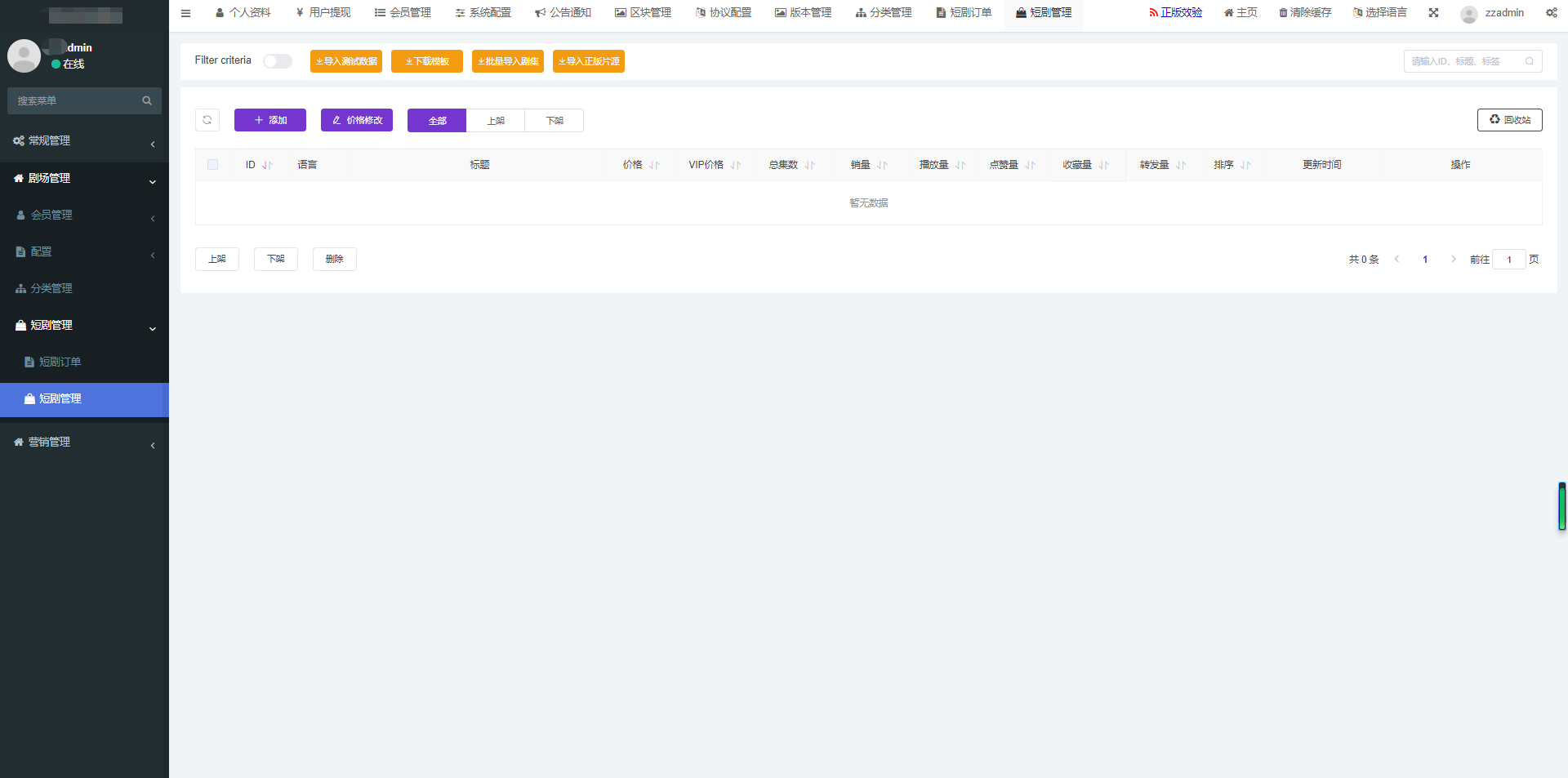Click the green scroll handle on right edge

(1561, 506)
